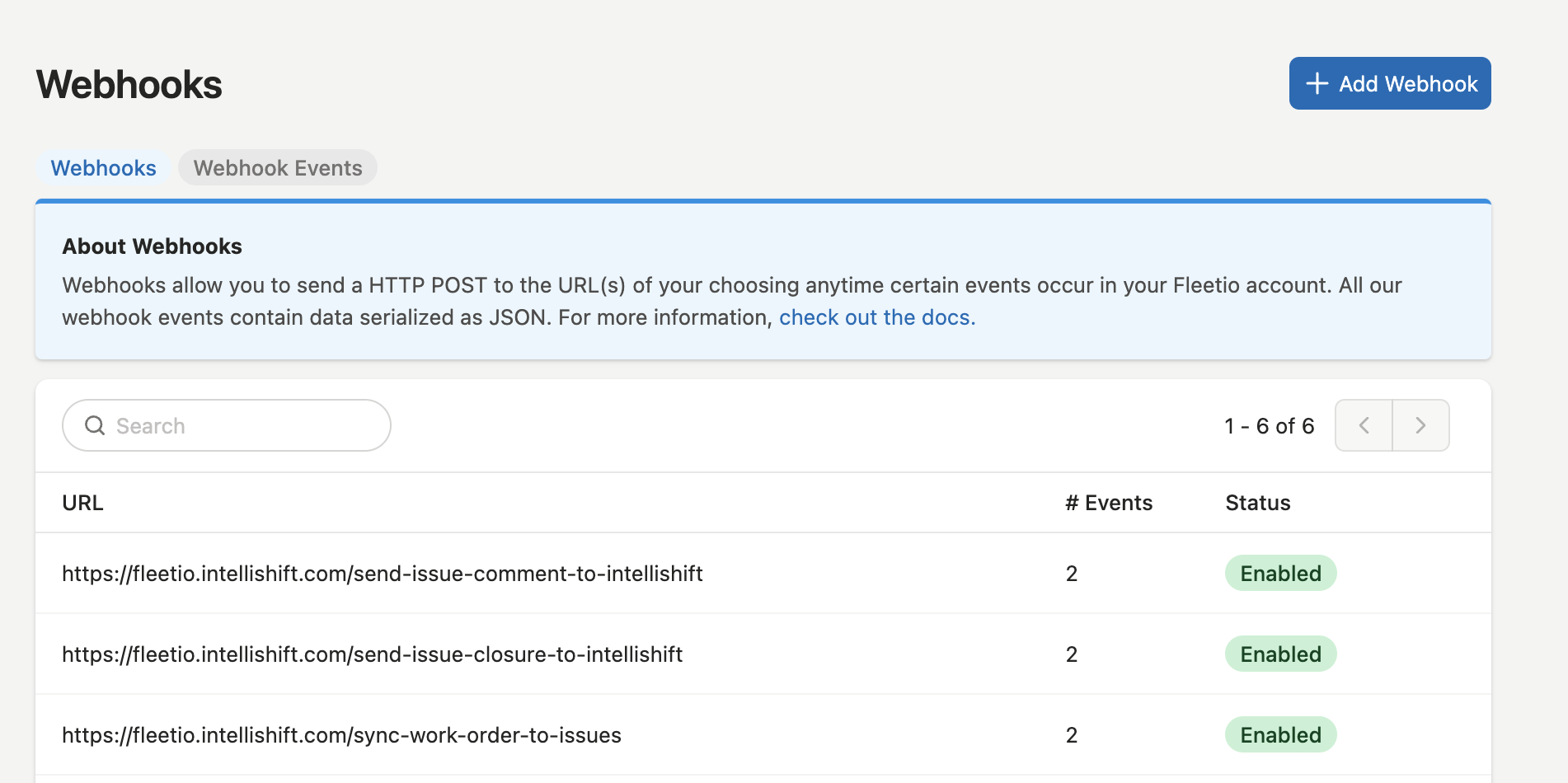Click the '1 - 6 of 6' pagination label
The height and width of the screenshot is (783, 1568).
[x=1269, y=426]
